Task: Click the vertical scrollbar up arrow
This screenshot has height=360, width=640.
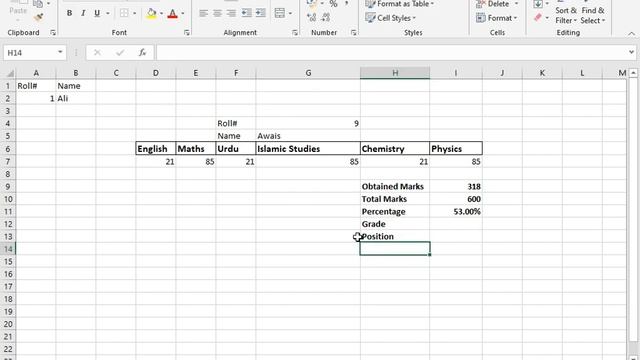Action: point(633,73)
